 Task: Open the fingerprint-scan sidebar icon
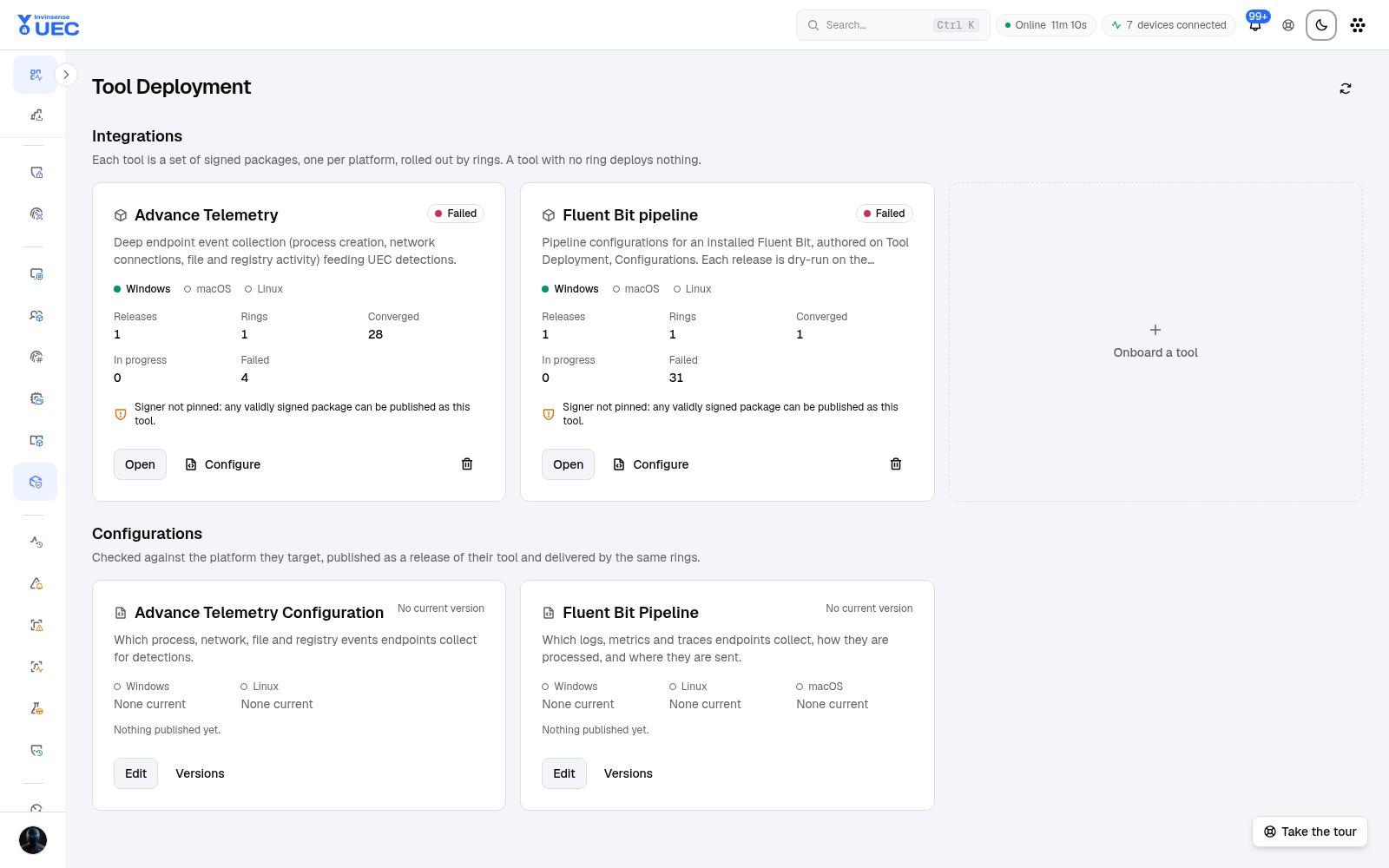(x=36, y=214)
